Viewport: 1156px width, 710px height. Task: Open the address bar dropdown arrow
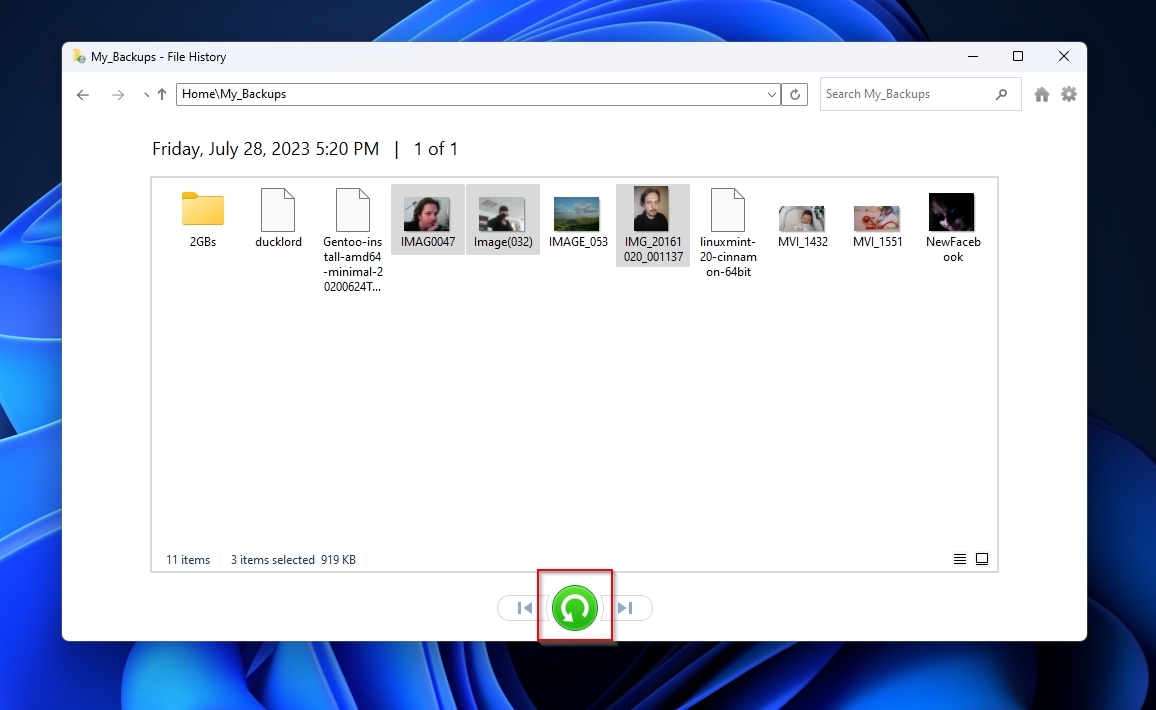coord(770,93)
